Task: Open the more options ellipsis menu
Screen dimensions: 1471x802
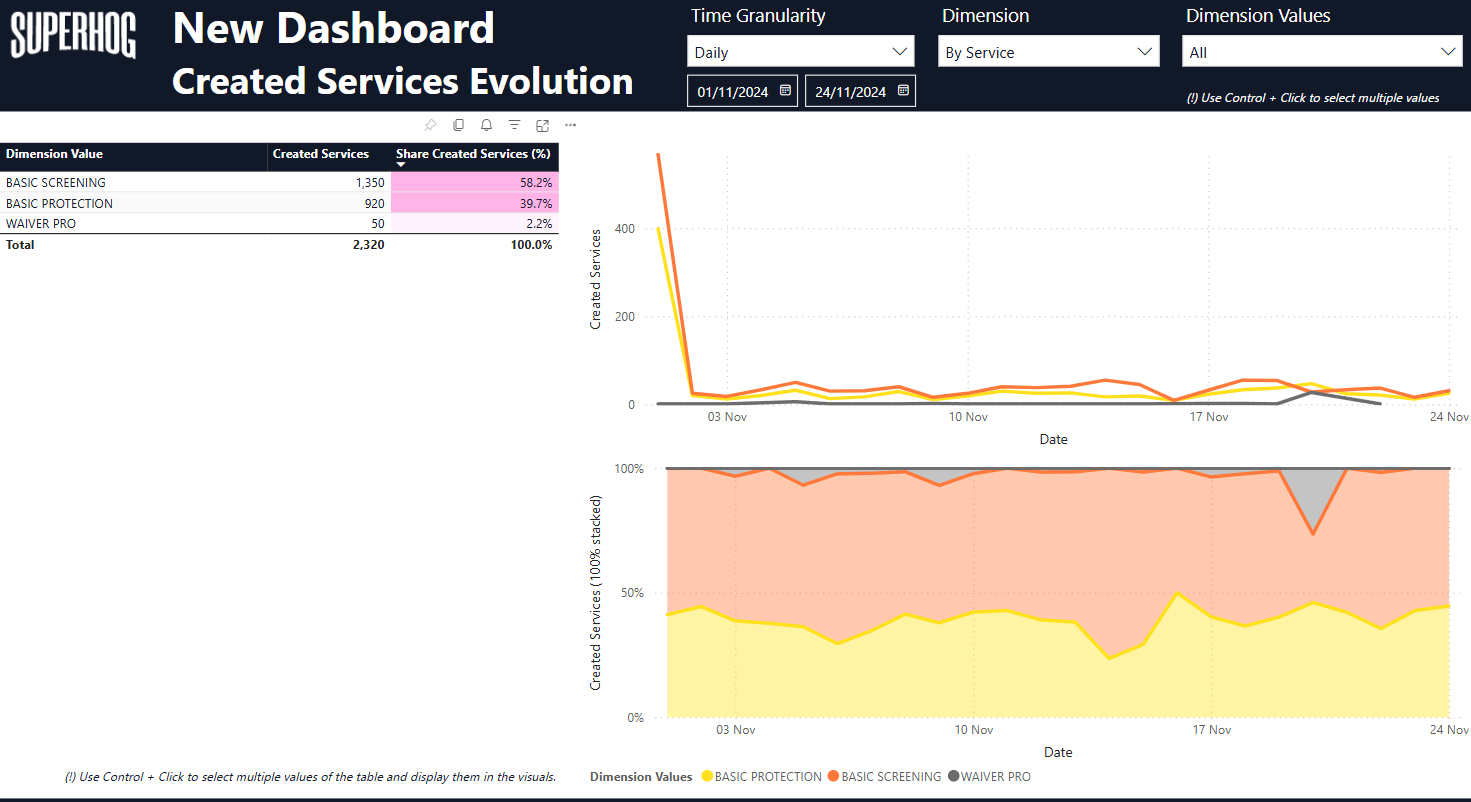Action: click(x=570, y=125)
